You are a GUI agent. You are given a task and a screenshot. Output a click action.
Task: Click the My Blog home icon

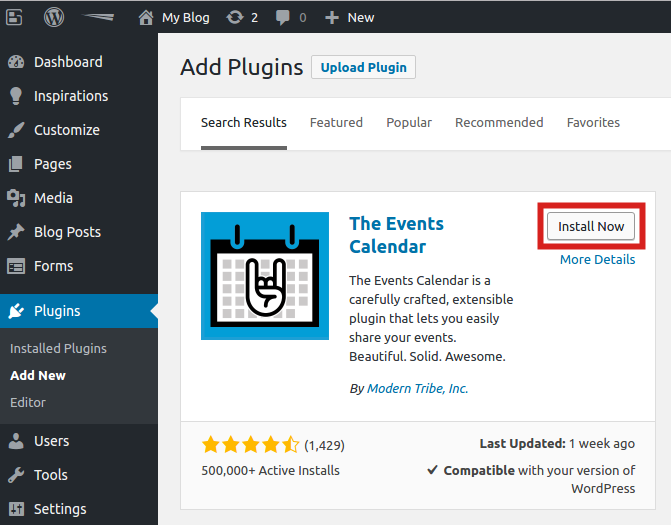pos(146,17)
